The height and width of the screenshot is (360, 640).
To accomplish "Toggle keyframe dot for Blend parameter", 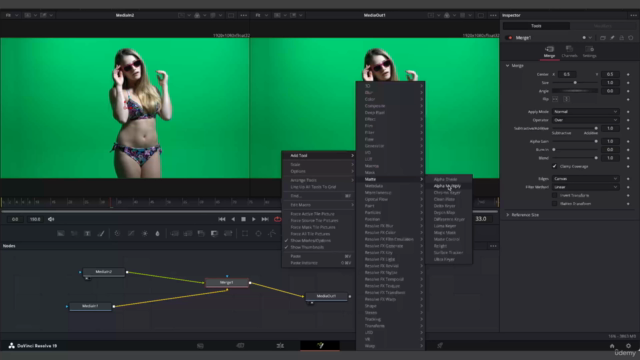I will coord(628,158).
